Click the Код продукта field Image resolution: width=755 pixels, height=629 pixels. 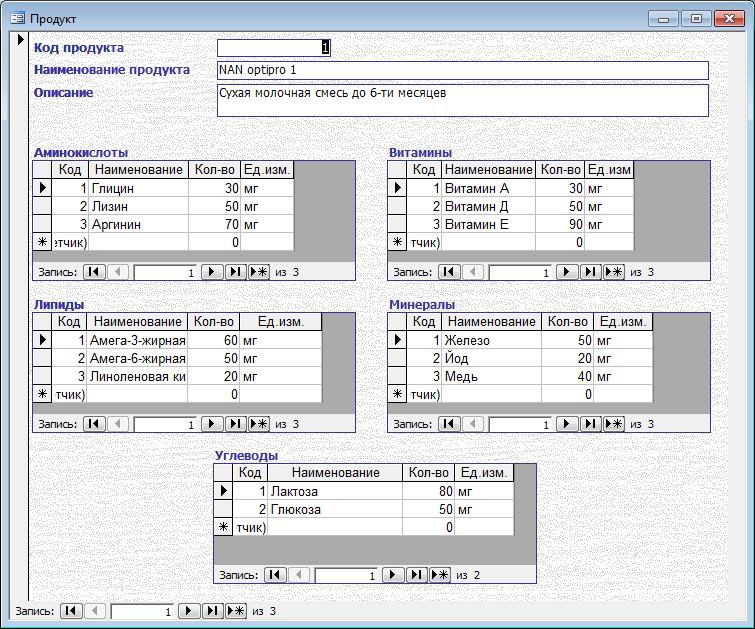(x=273, y=47)
